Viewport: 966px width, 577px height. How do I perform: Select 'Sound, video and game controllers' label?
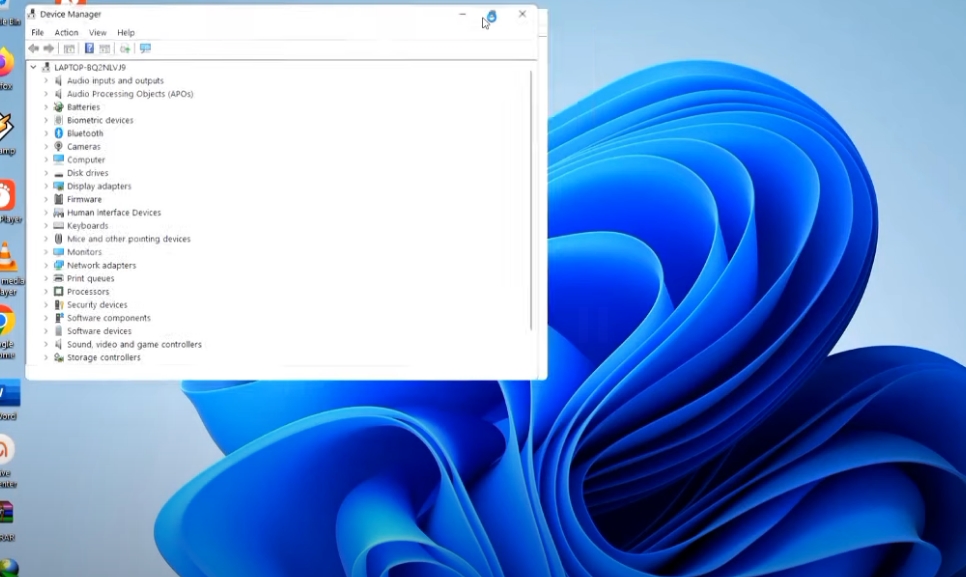coord(134,344)
